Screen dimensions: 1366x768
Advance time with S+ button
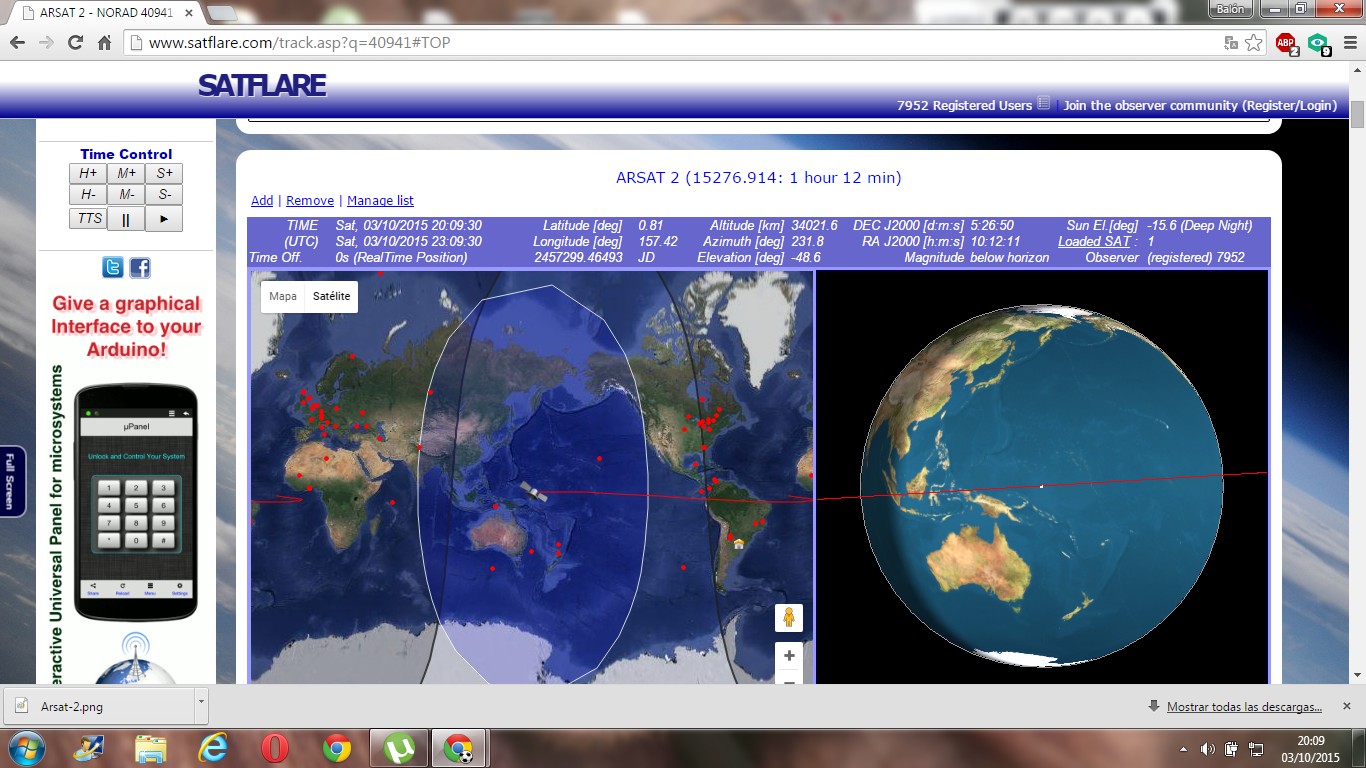point(164,173)
